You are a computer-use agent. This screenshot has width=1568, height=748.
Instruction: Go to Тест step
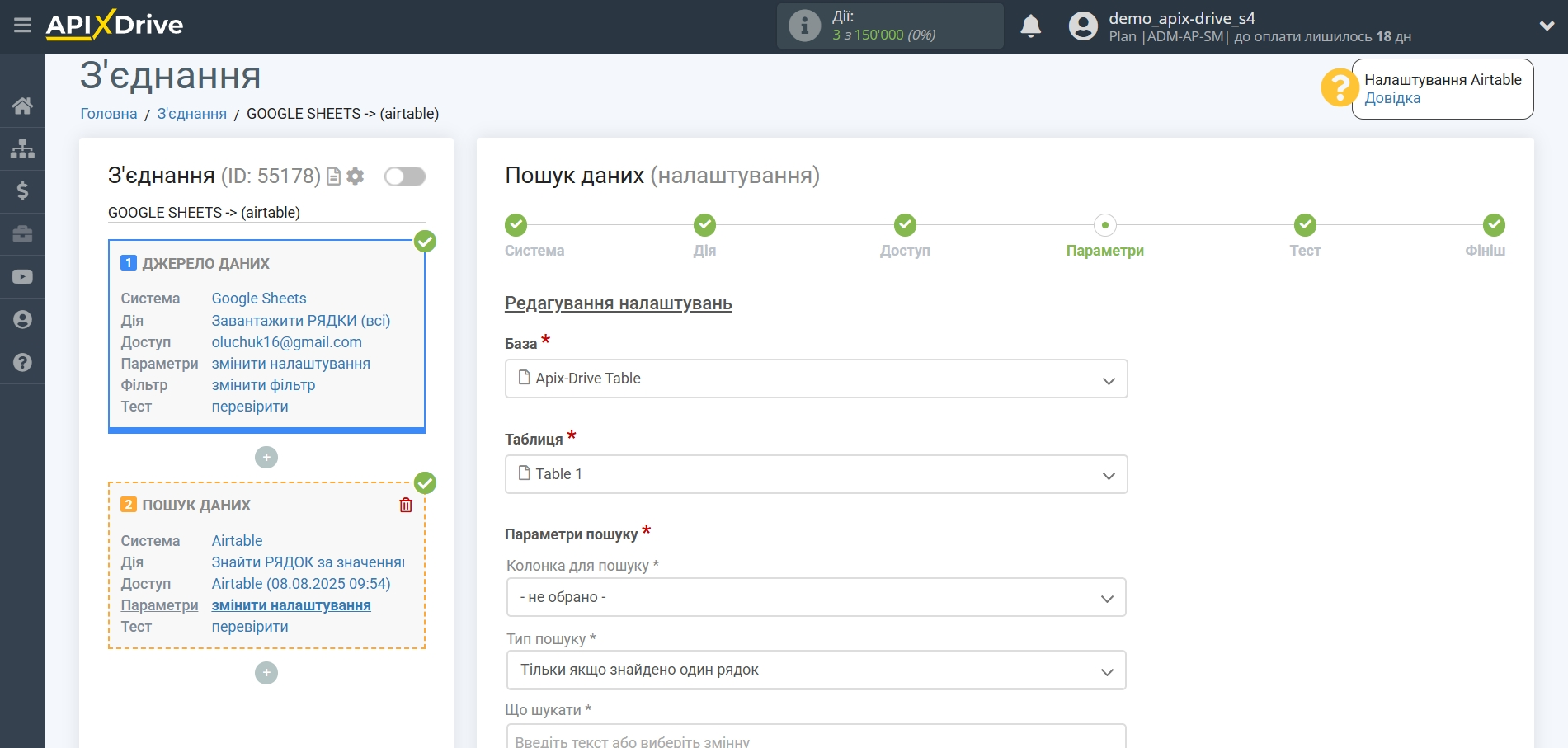click(1305, 224)
